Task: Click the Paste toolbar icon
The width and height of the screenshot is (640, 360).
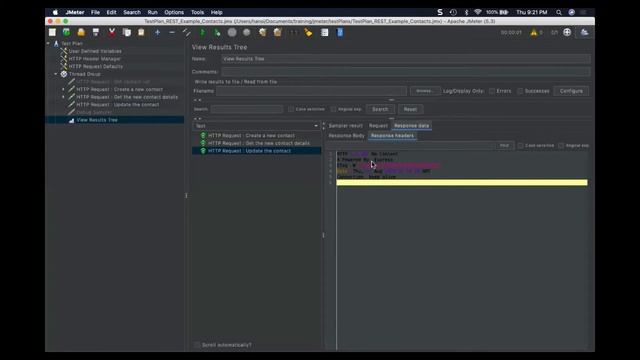Action: pos(141,32)
